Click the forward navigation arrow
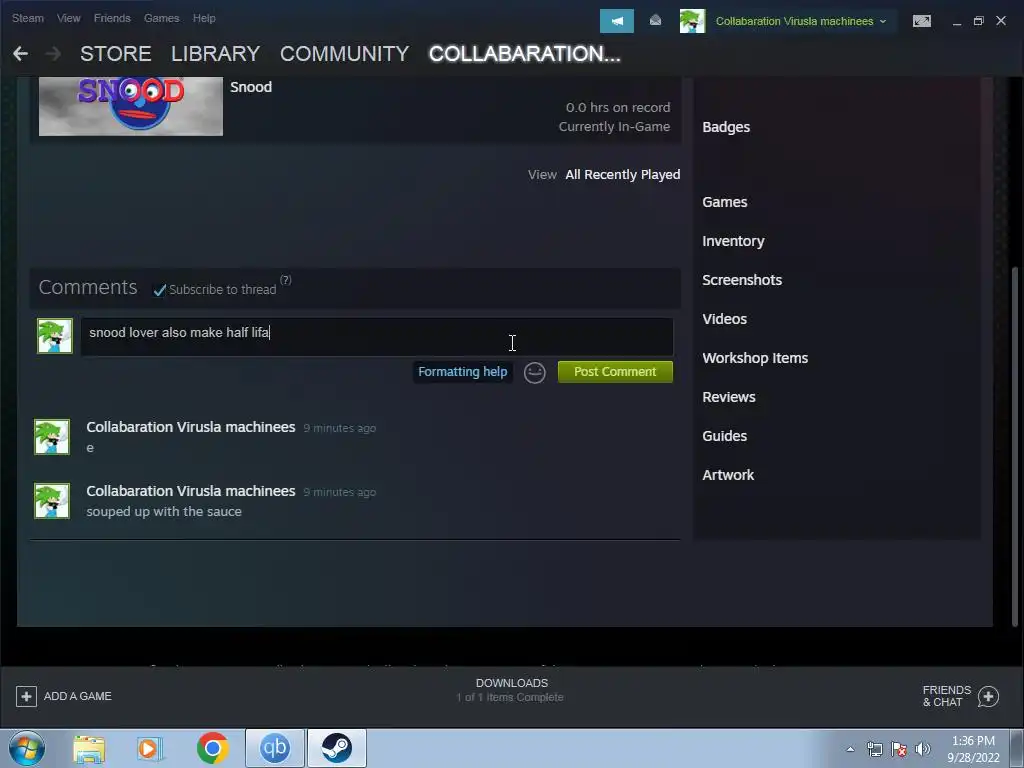 (54, 54)
